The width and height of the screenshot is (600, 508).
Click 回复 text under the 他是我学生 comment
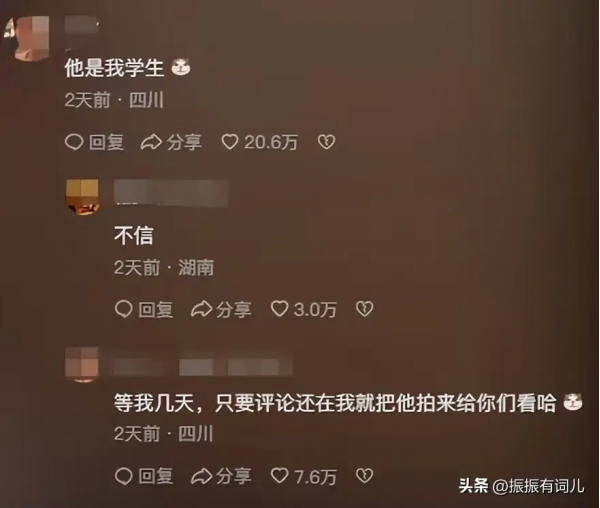(106, 142)
